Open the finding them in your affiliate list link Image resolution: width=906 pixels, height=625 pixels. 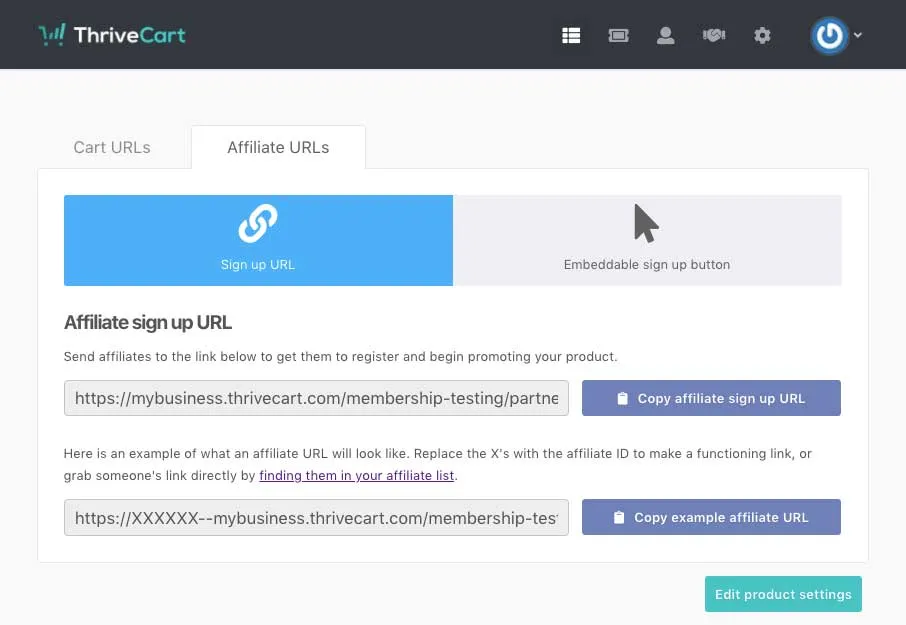pos(356,475)
